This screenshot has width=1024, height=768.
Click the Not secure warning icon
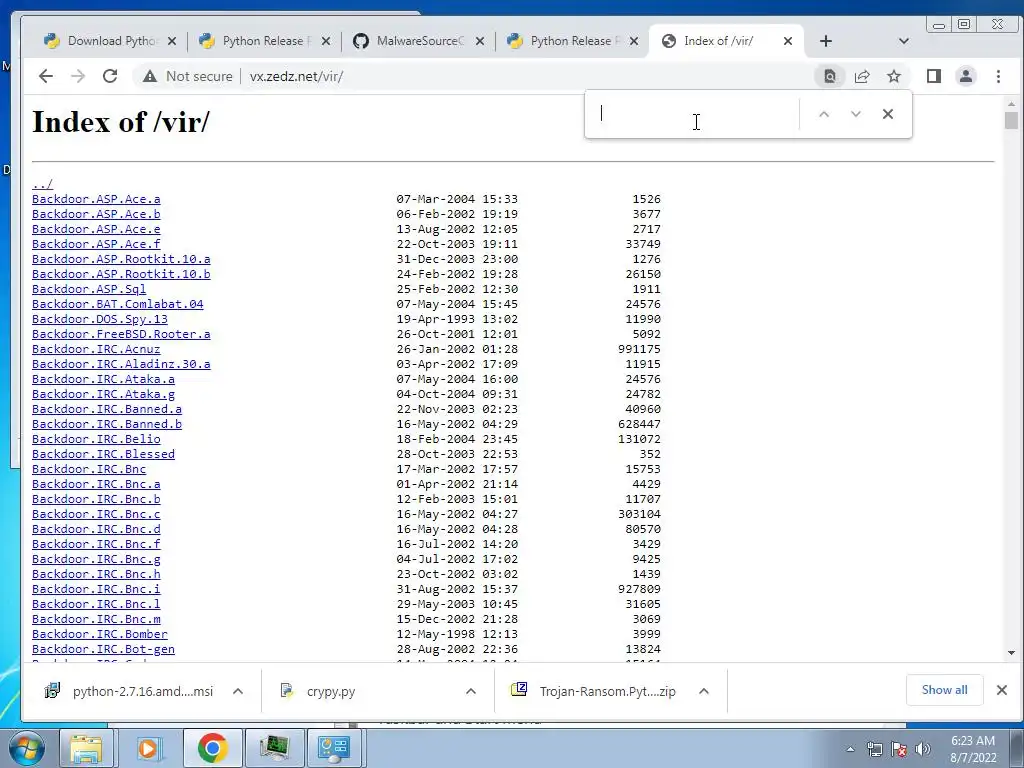(150, 76)
